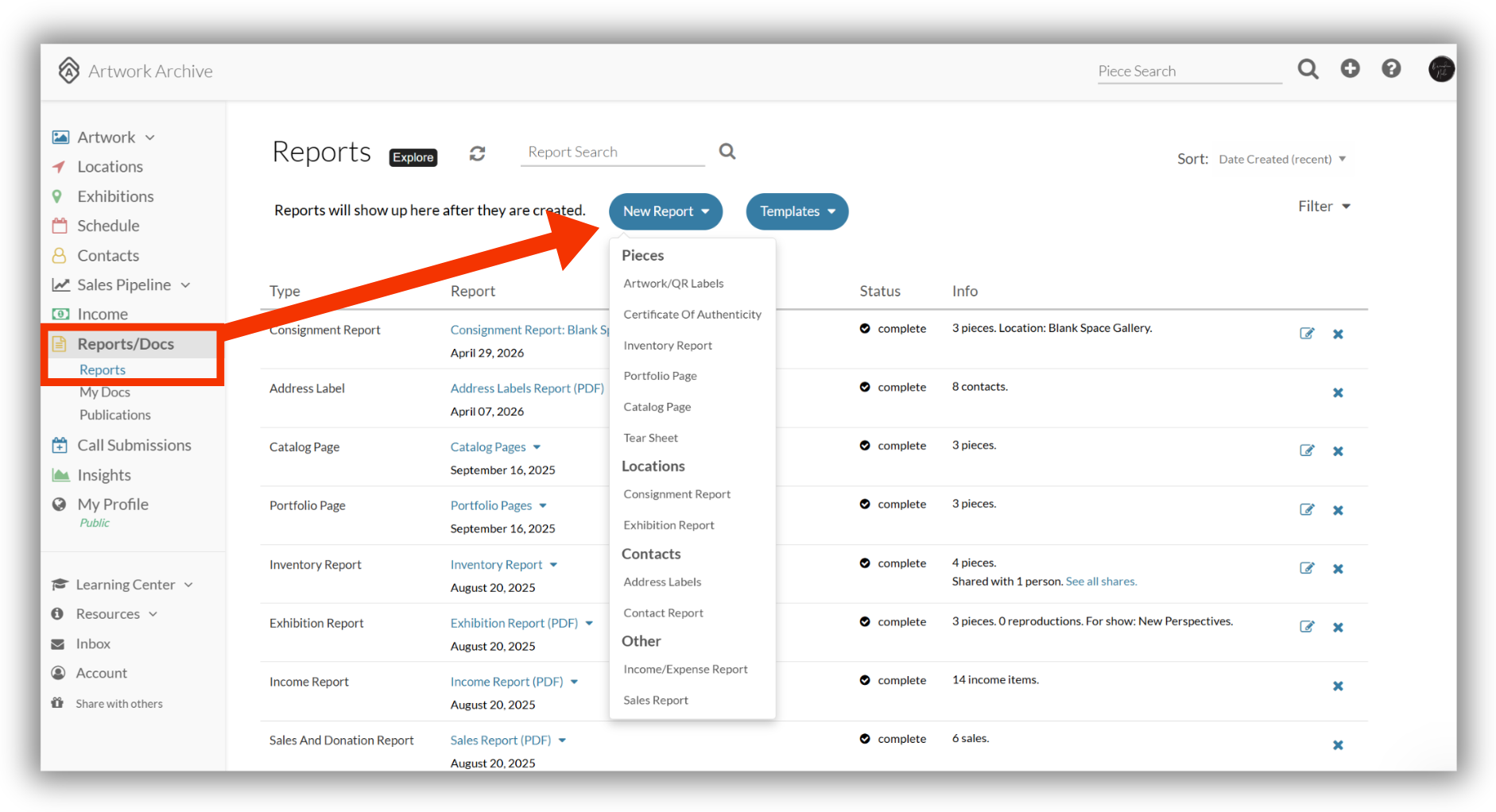Expand the Catalog Pages report arrow
The image size is (1496, 812).
coord(537,447)
